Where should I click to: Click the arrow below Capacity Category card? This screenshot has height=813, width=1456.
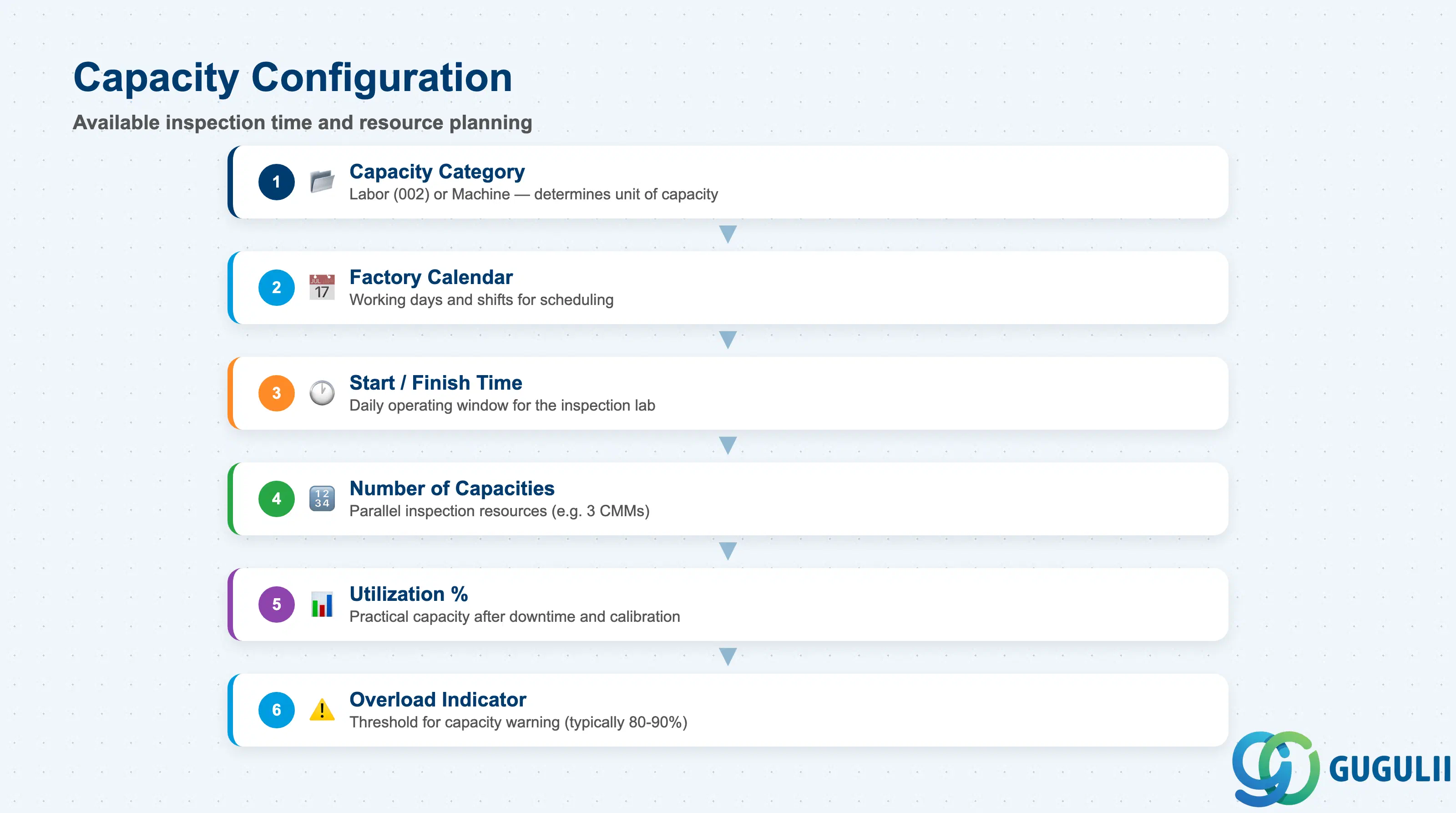728,234
